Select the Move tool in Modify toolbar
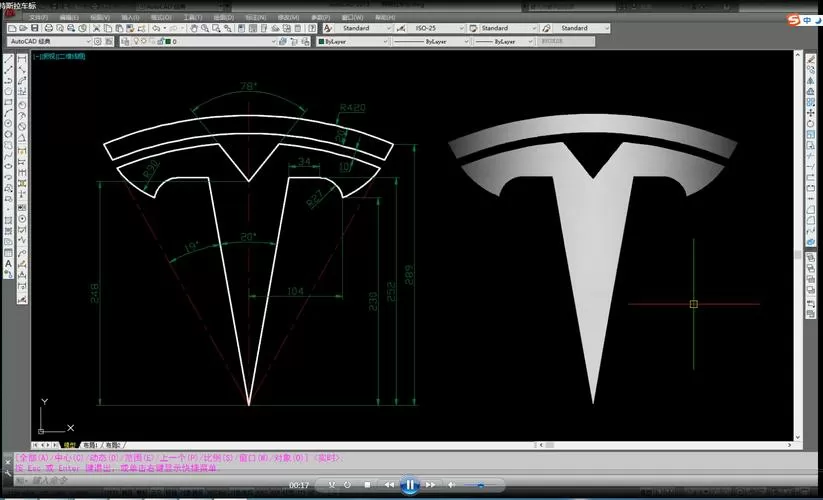 (811, 112)
